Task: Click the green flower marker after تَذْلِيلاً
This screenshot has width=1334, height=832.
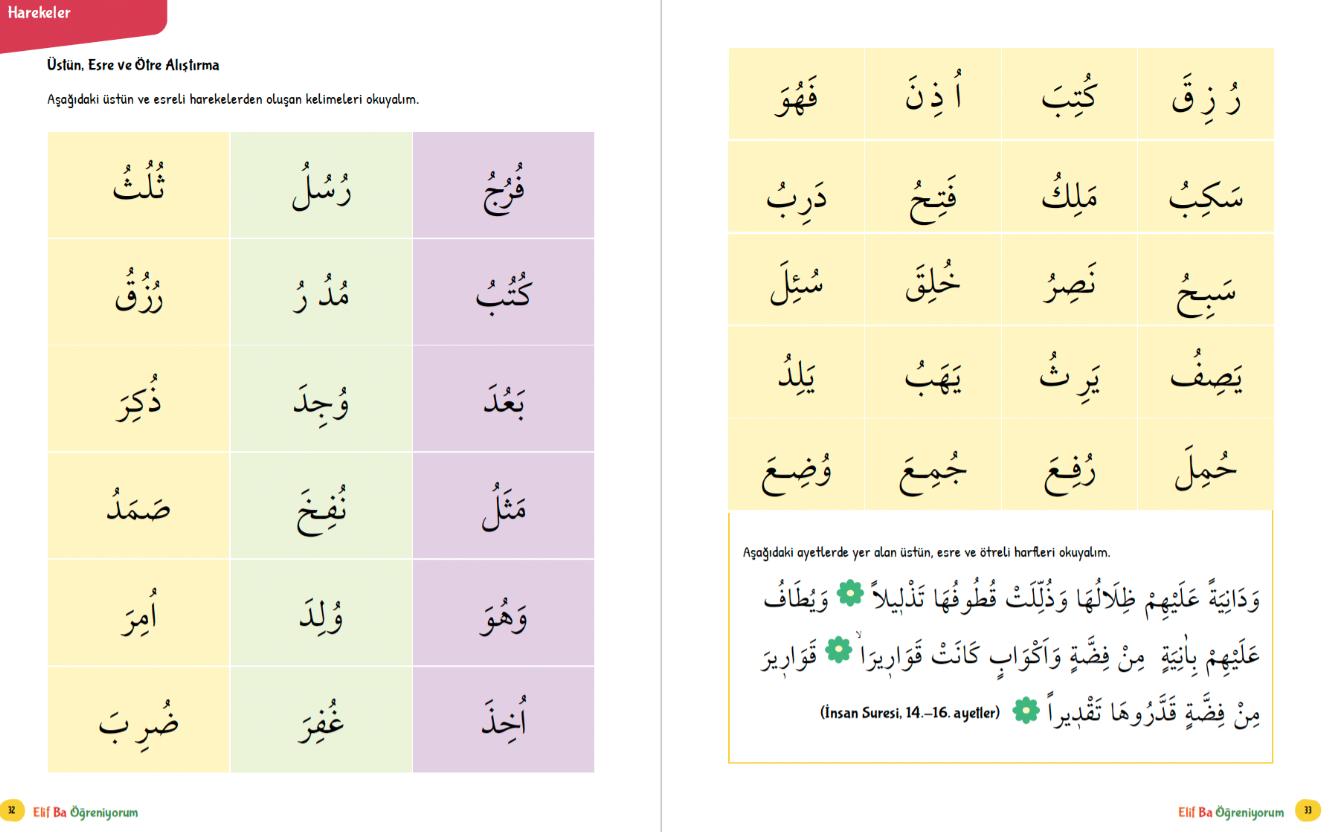Action: click(x=849, y=595)
